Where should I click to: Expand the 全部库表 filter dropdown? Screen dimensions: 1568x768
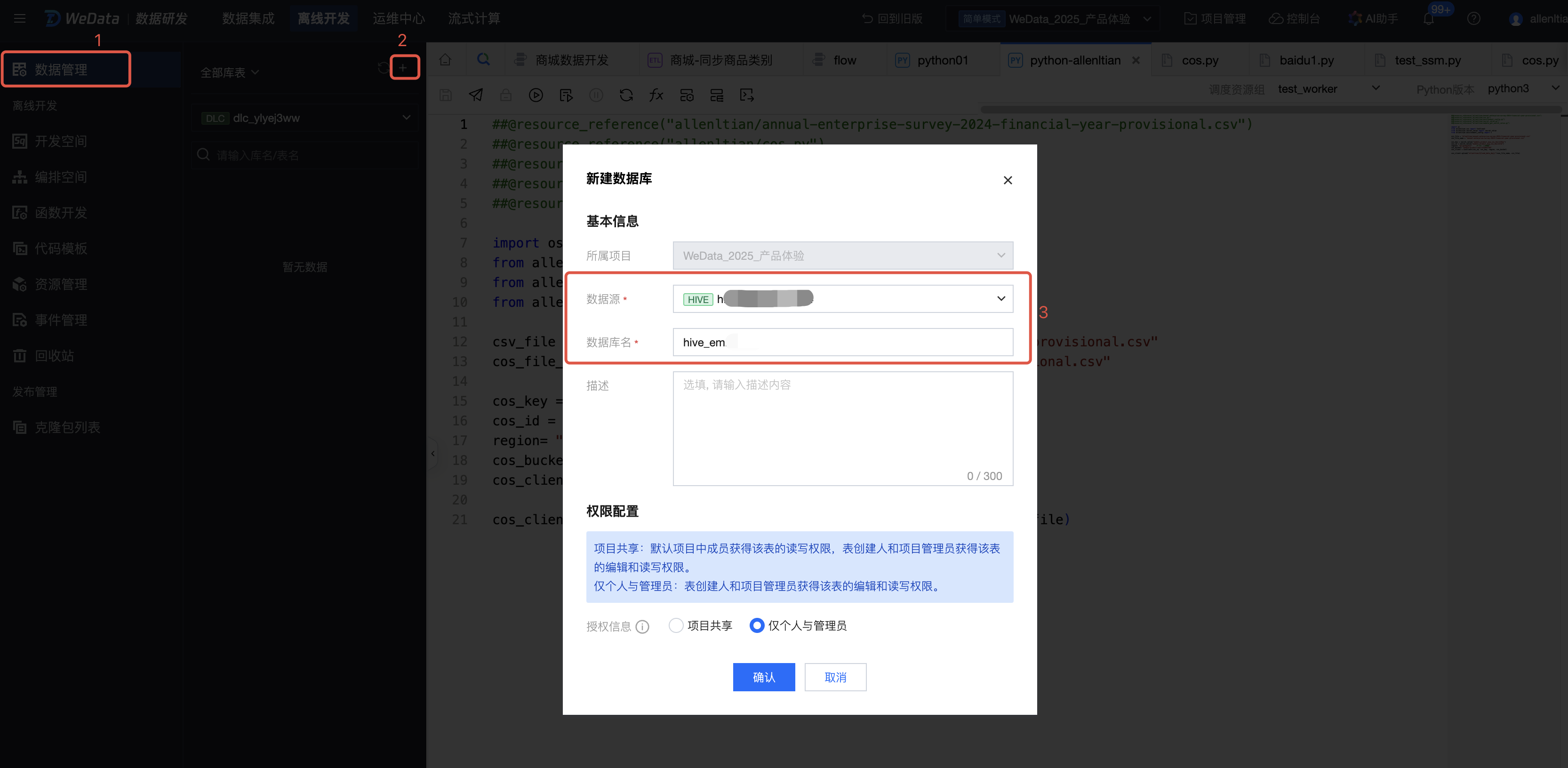(230, 72)
